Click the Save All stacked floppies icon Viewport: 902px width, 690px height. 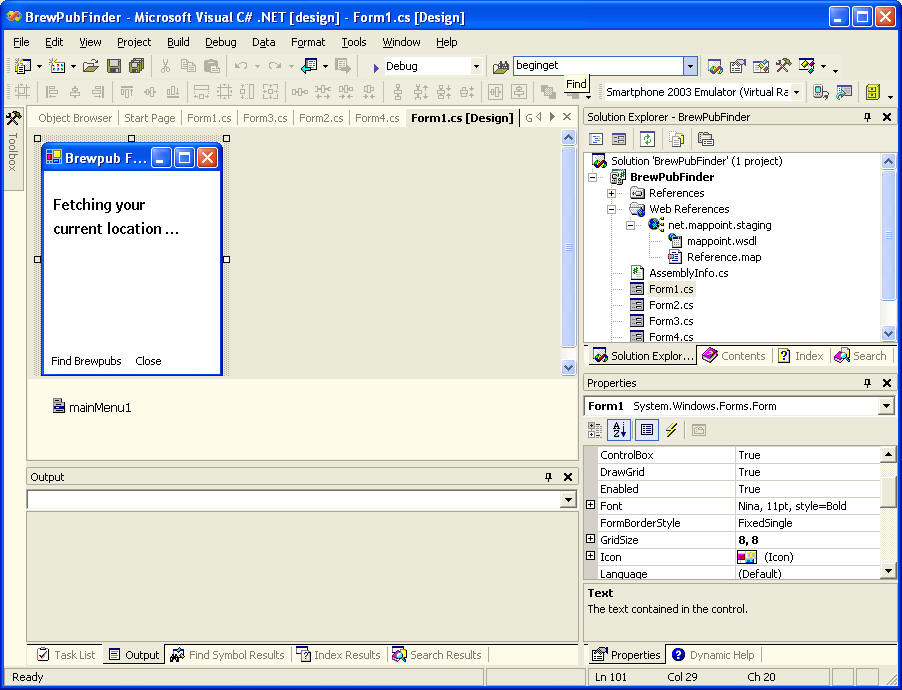pyautogui.click(x=136, y=66)
